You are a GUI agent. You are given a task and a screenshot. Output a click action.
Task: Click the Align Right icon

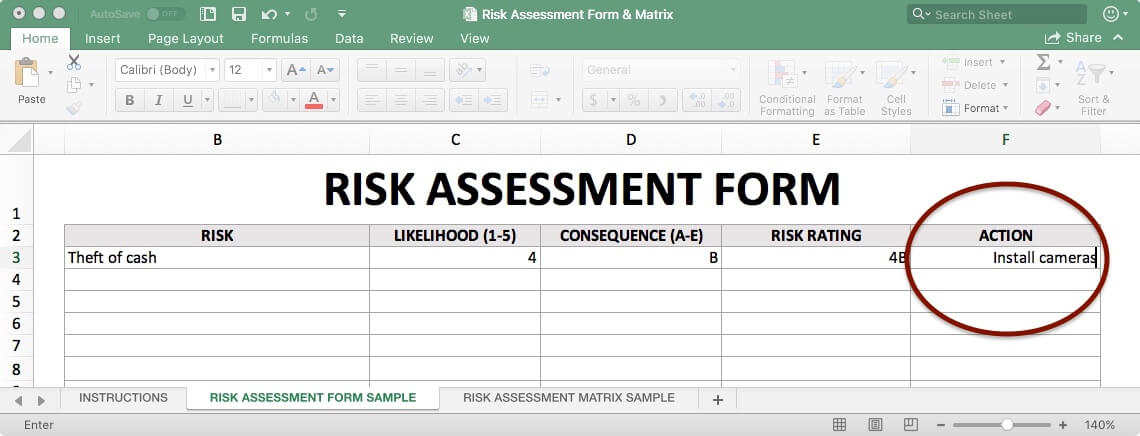pos(430,100)
